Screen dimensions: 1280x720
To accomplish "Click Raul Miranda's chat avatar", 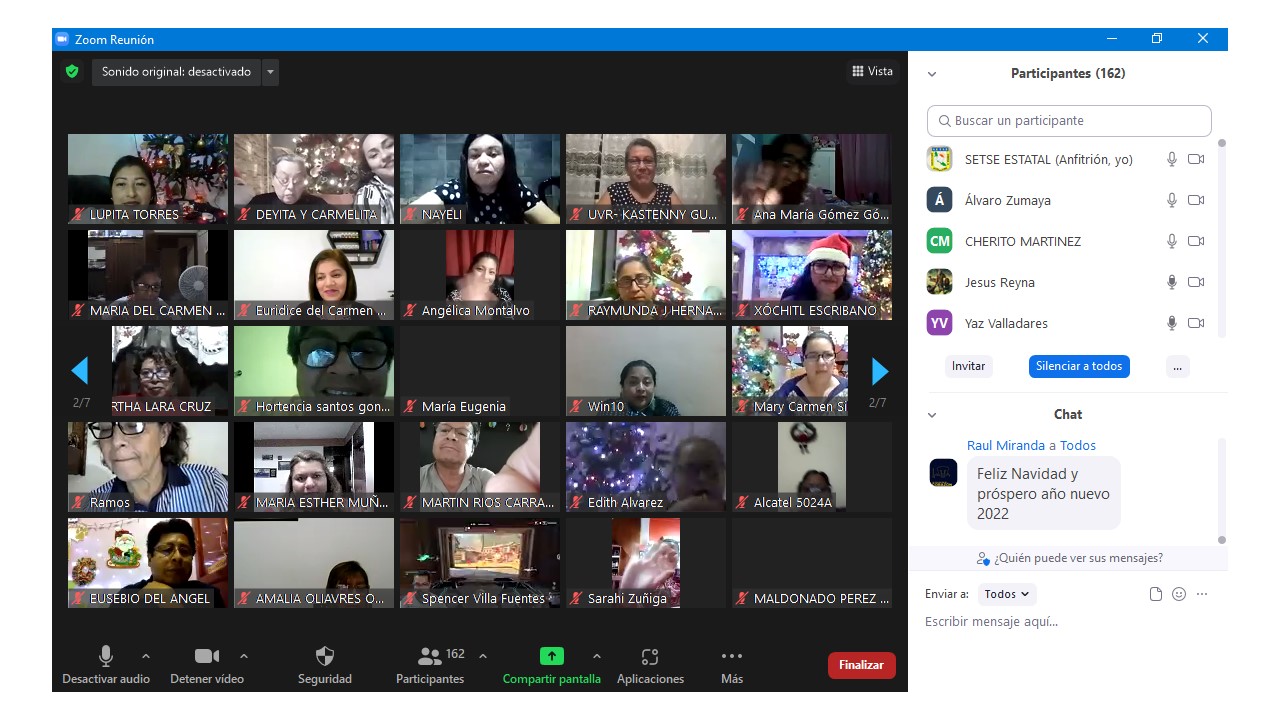I will (943, 472).
